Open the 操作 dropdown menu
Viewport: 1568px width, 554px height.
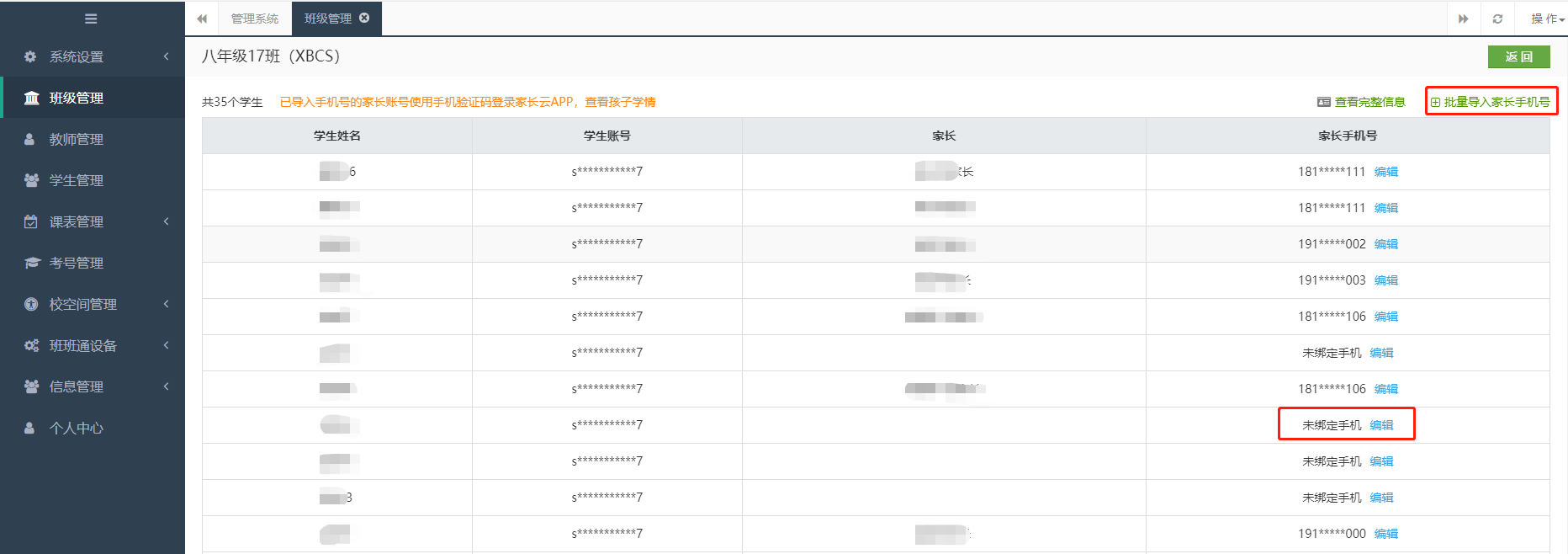(1546, 19)
